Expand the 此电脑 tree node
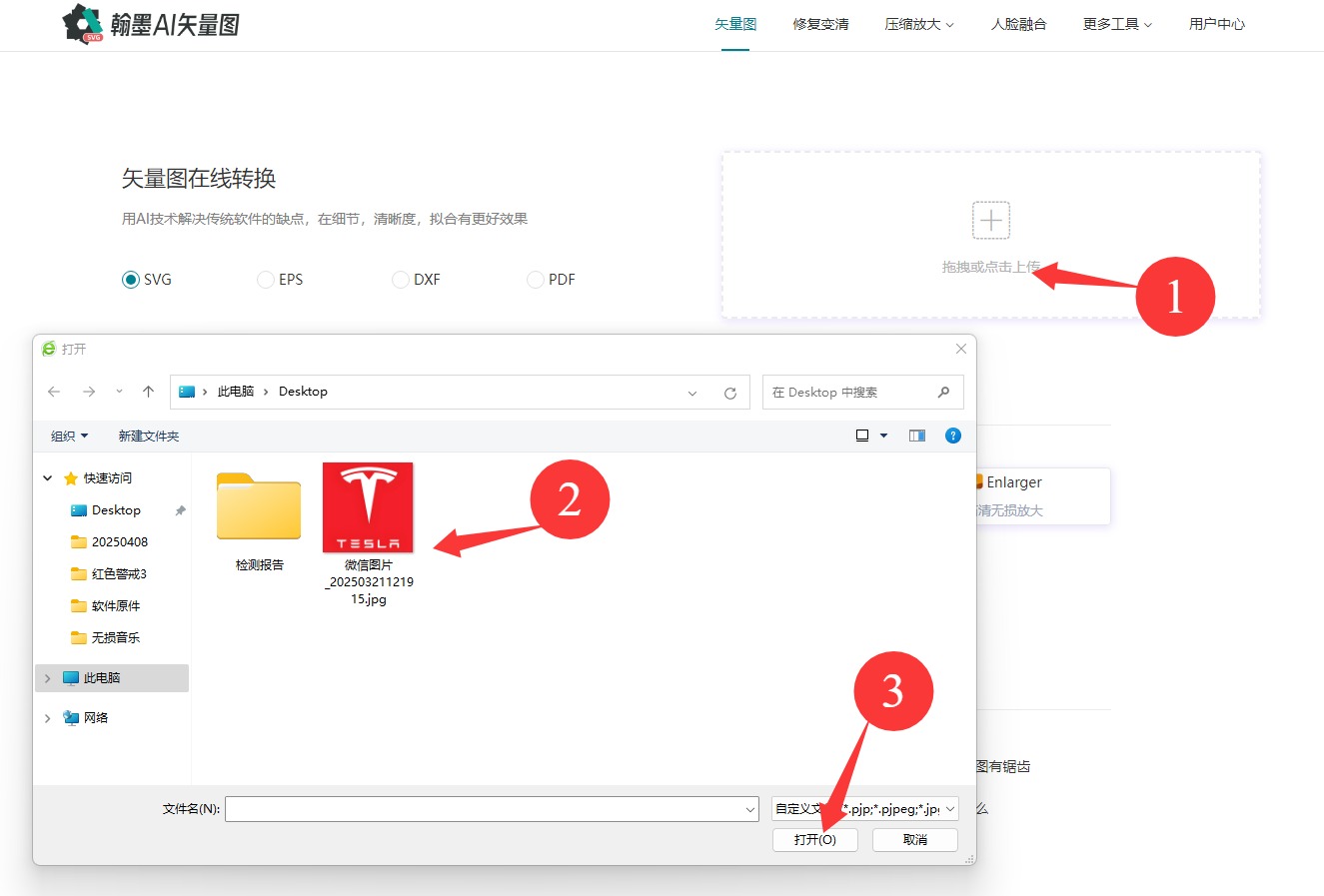This screenshot has width=1324, height=896. (47, 678)
